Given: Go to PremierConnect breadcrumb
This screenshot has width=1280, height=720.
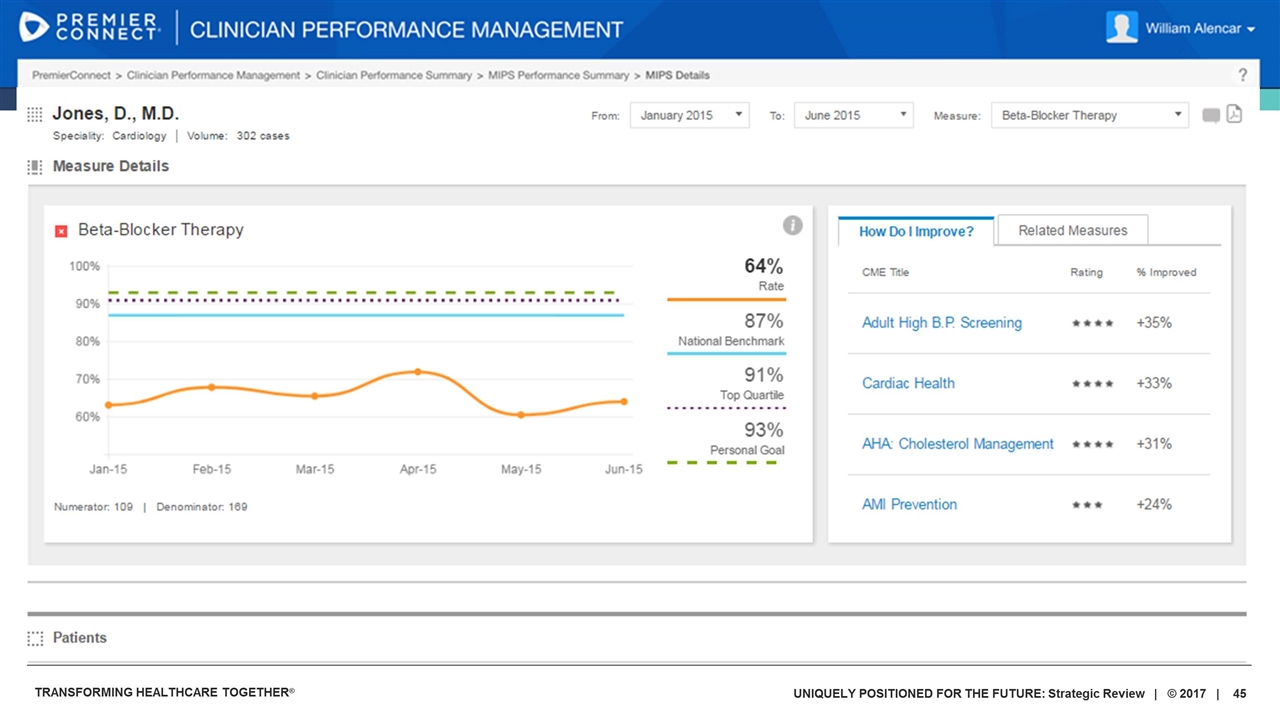Looking at the screenshot, I should pos(71,75).
